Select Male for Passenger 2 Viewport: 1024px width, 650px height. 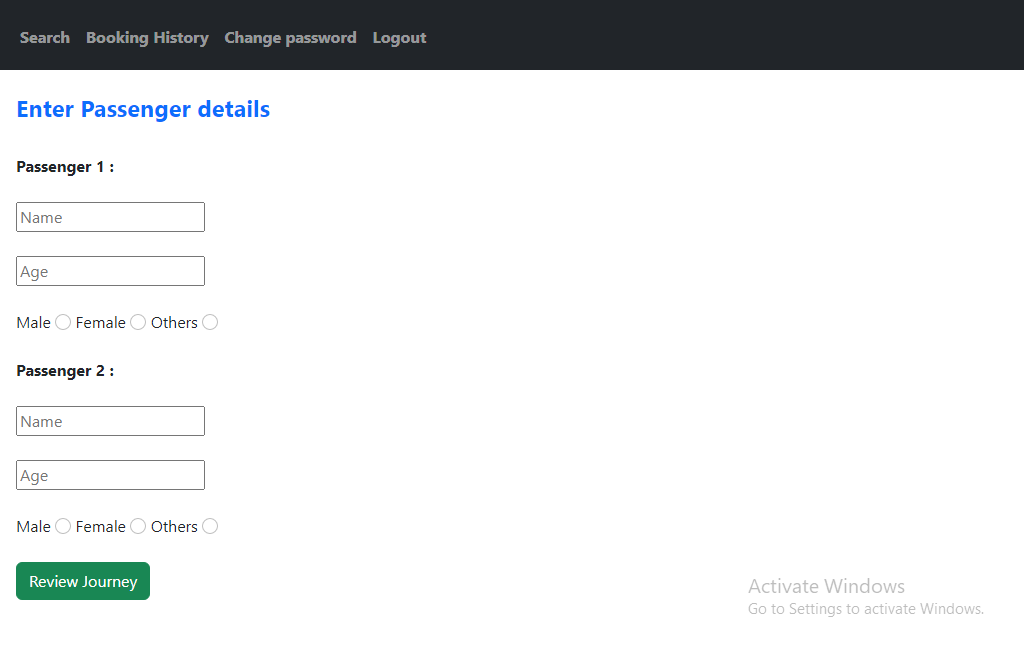(x=63, y=526)
